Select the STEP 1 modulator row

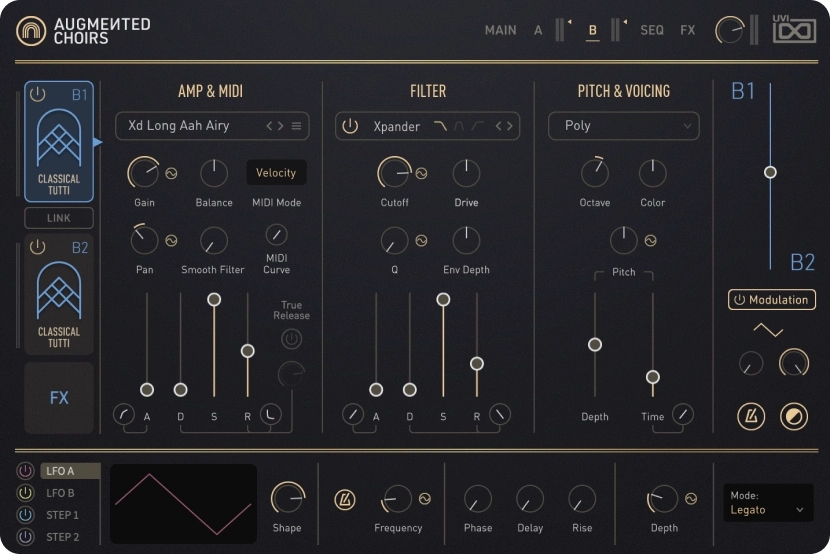point(61,515)
